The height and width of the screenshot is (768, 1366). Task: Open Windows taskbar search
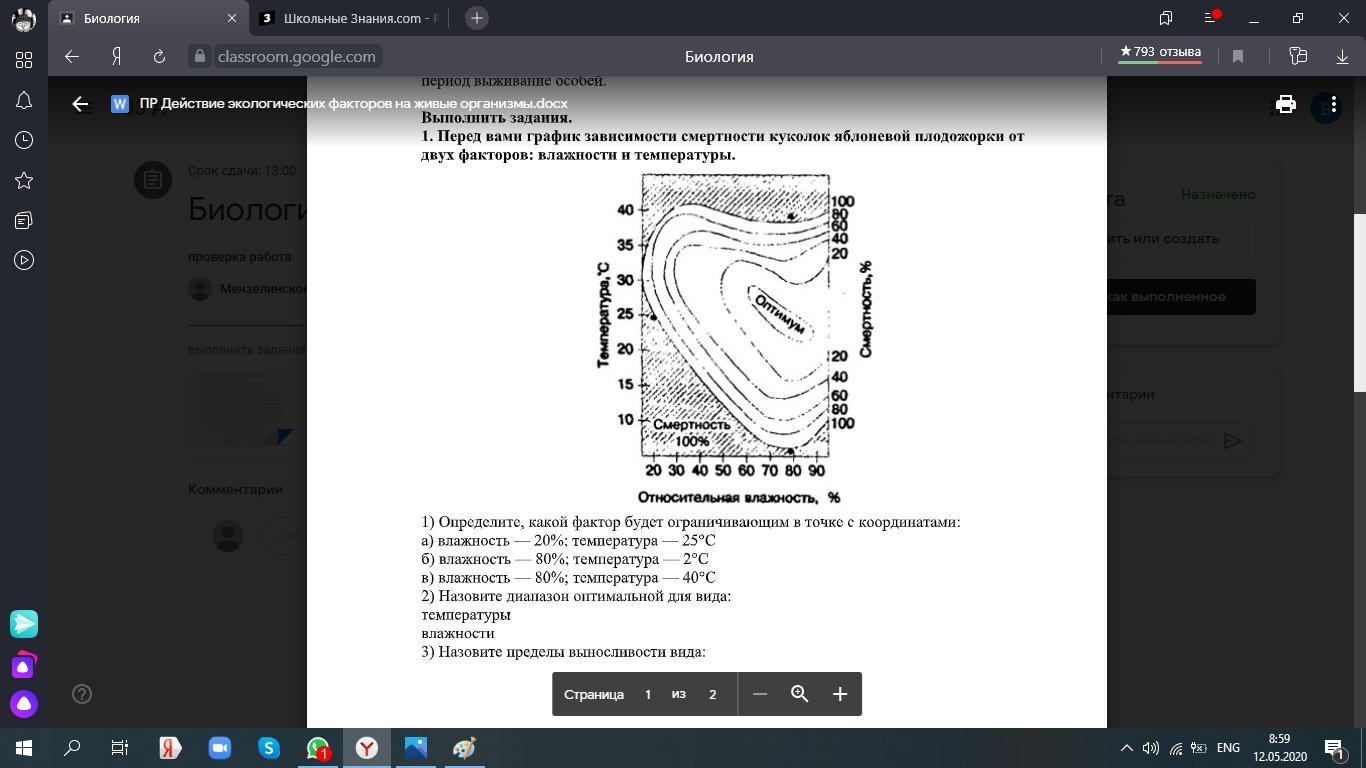coord(72,748)
